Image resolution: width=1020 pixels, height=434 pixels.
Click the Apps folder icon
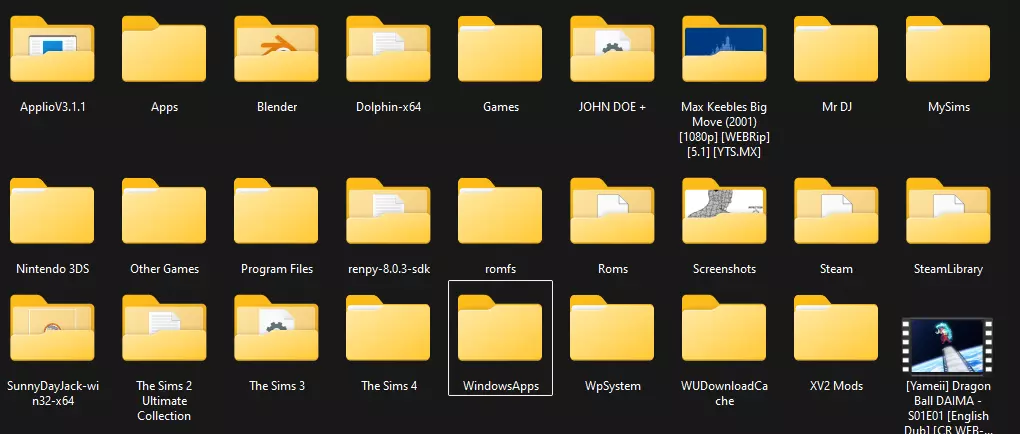(164, 49)
